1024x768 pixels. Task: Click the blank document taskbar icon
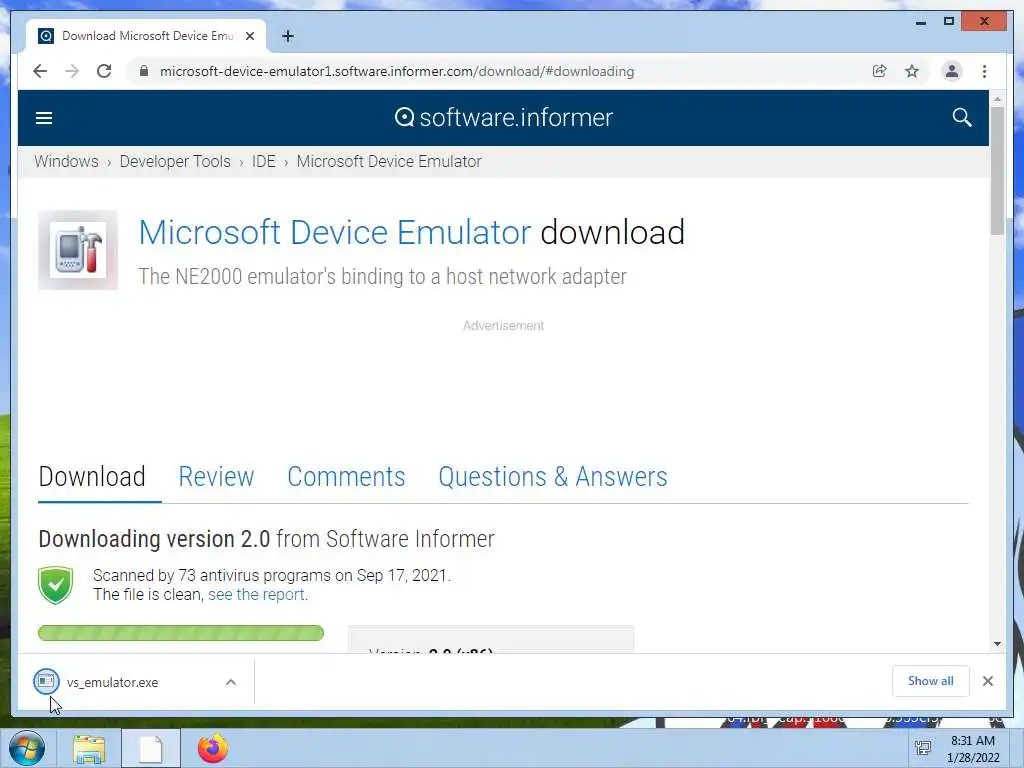[151, 749]
